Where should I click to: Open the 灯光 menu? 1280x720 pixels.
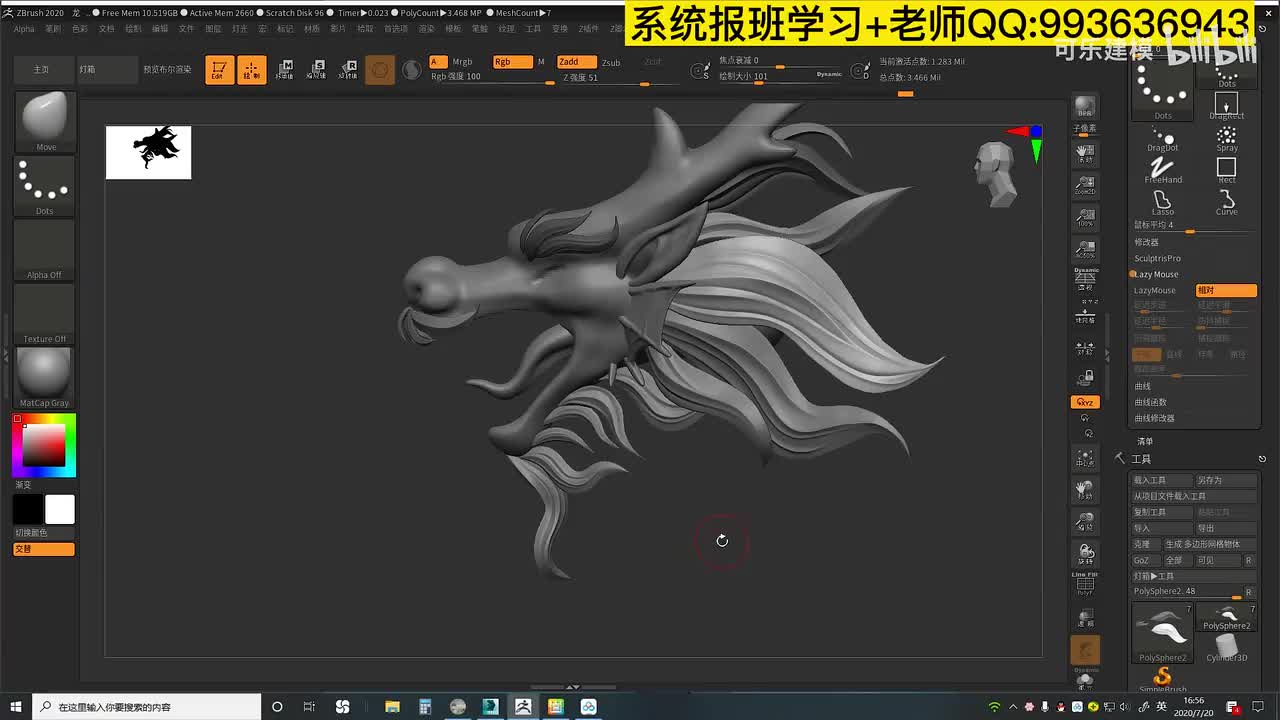tap(239, 29)
